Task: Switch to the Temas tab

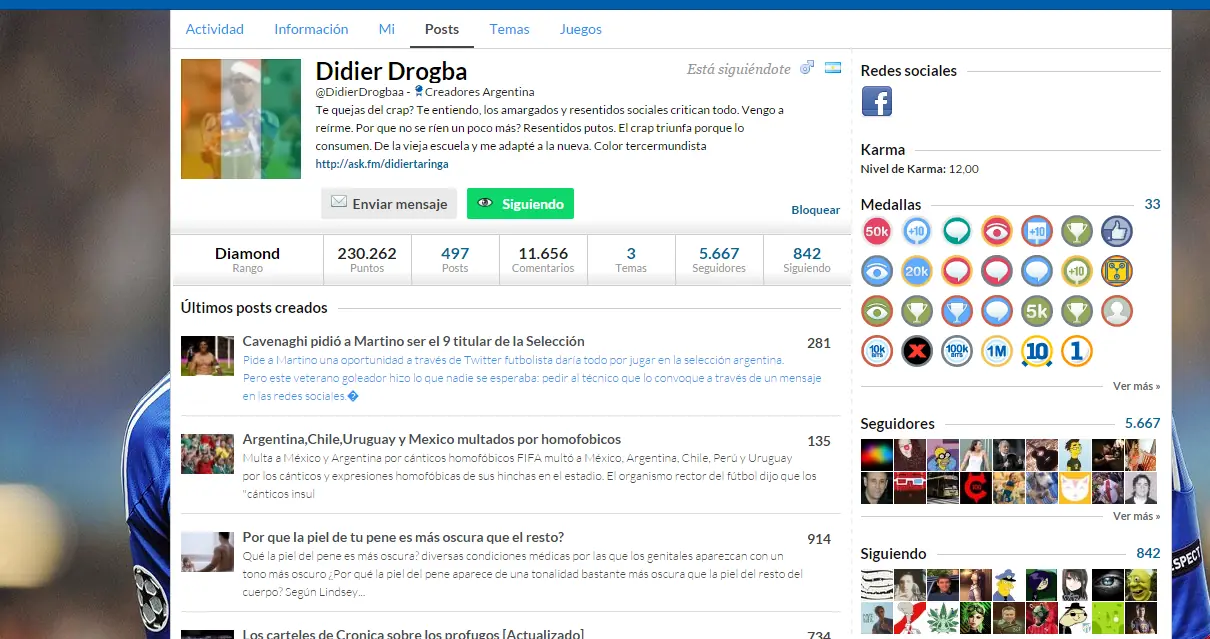Action: tap(509, 29)
